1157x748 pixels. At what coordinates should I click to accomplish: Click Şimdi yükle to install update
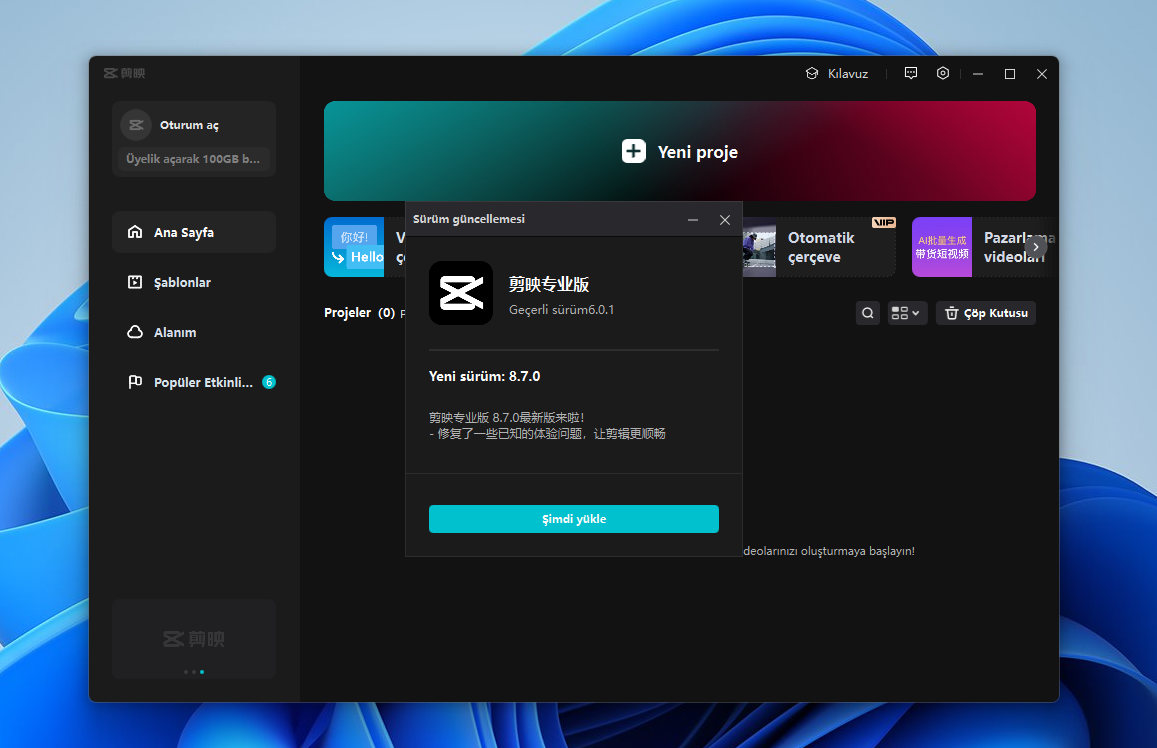[573, 519]
